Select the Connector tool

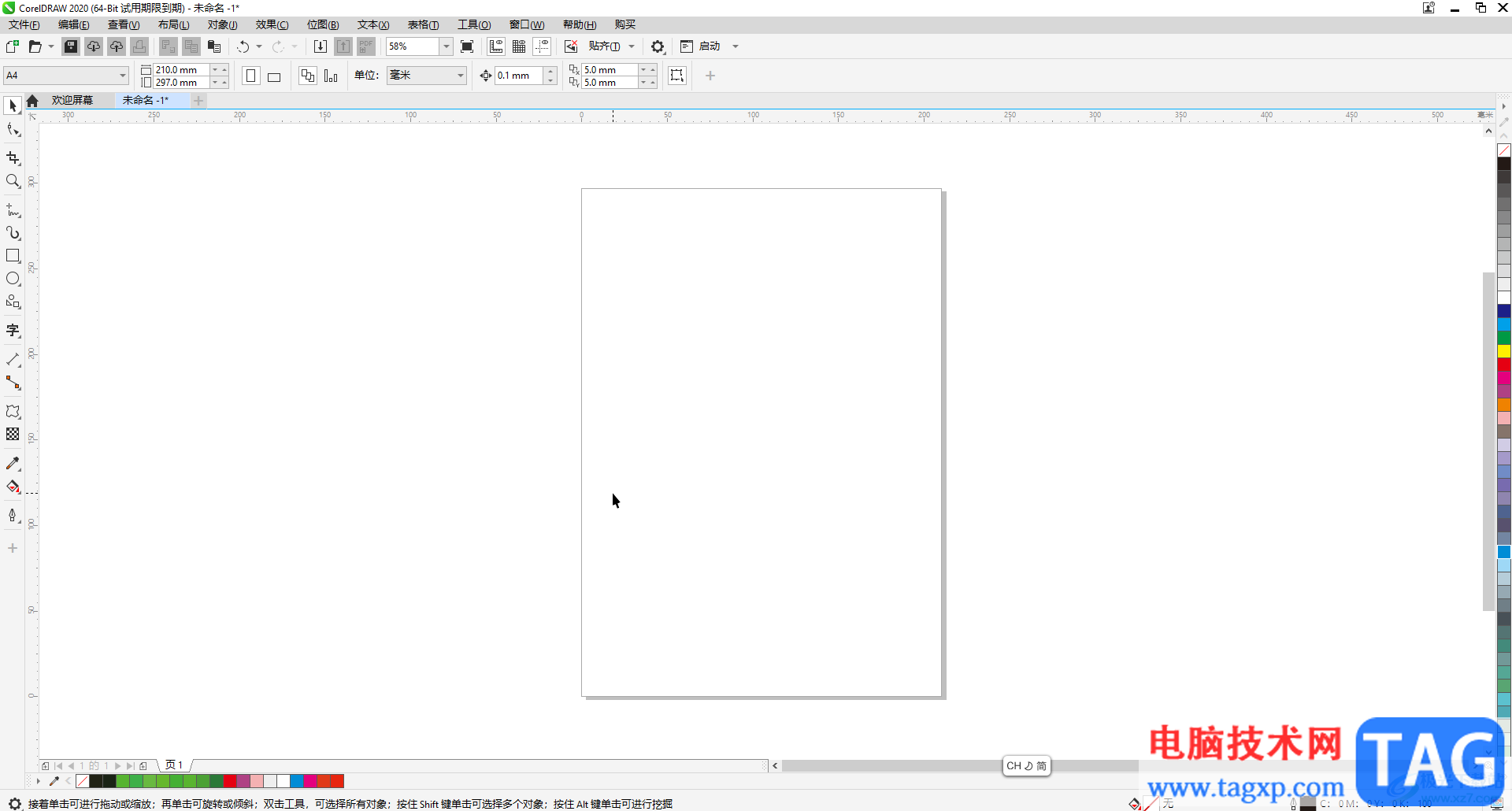[13, 383]
